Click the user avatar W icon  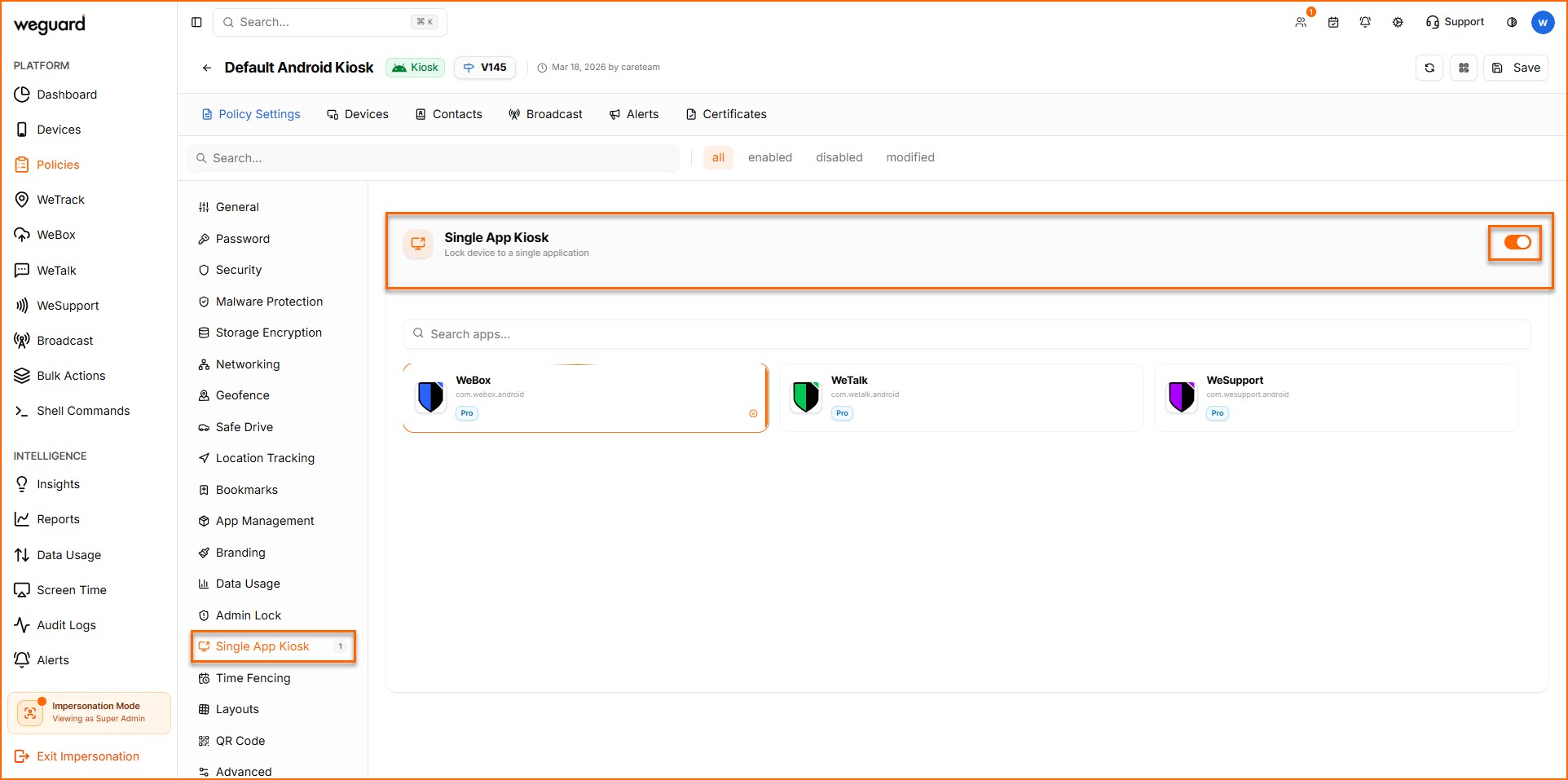point(1543,22)
